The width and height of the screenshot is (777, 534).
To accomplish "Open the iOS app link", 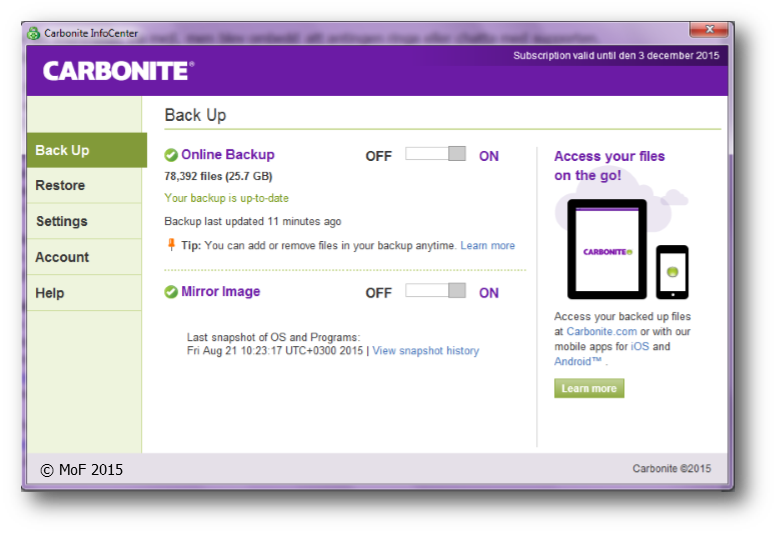I will tap(639, 346).
